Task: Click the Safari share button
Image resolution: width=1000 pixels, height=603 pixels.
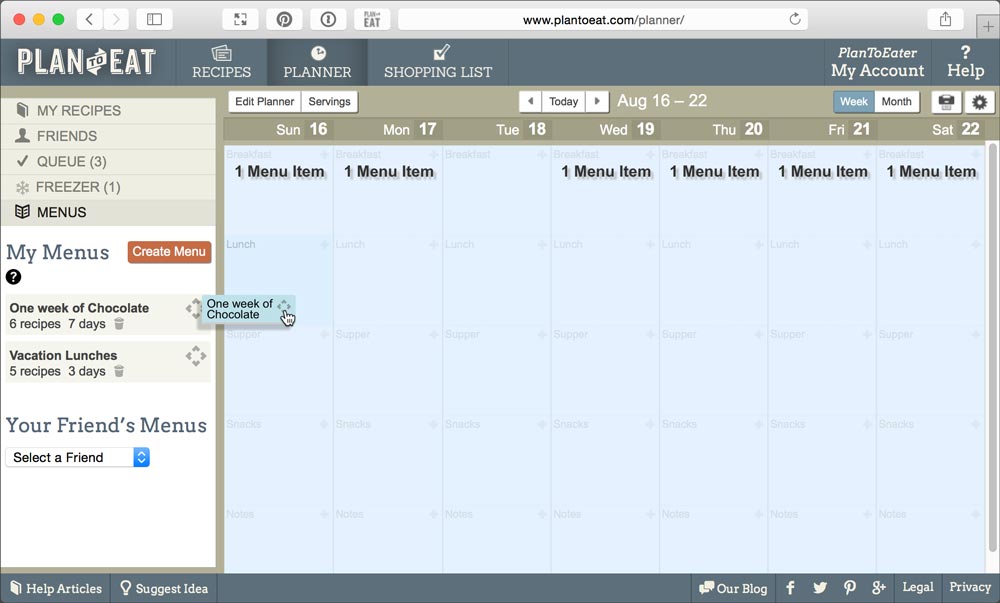Action: tap(945, 19)
